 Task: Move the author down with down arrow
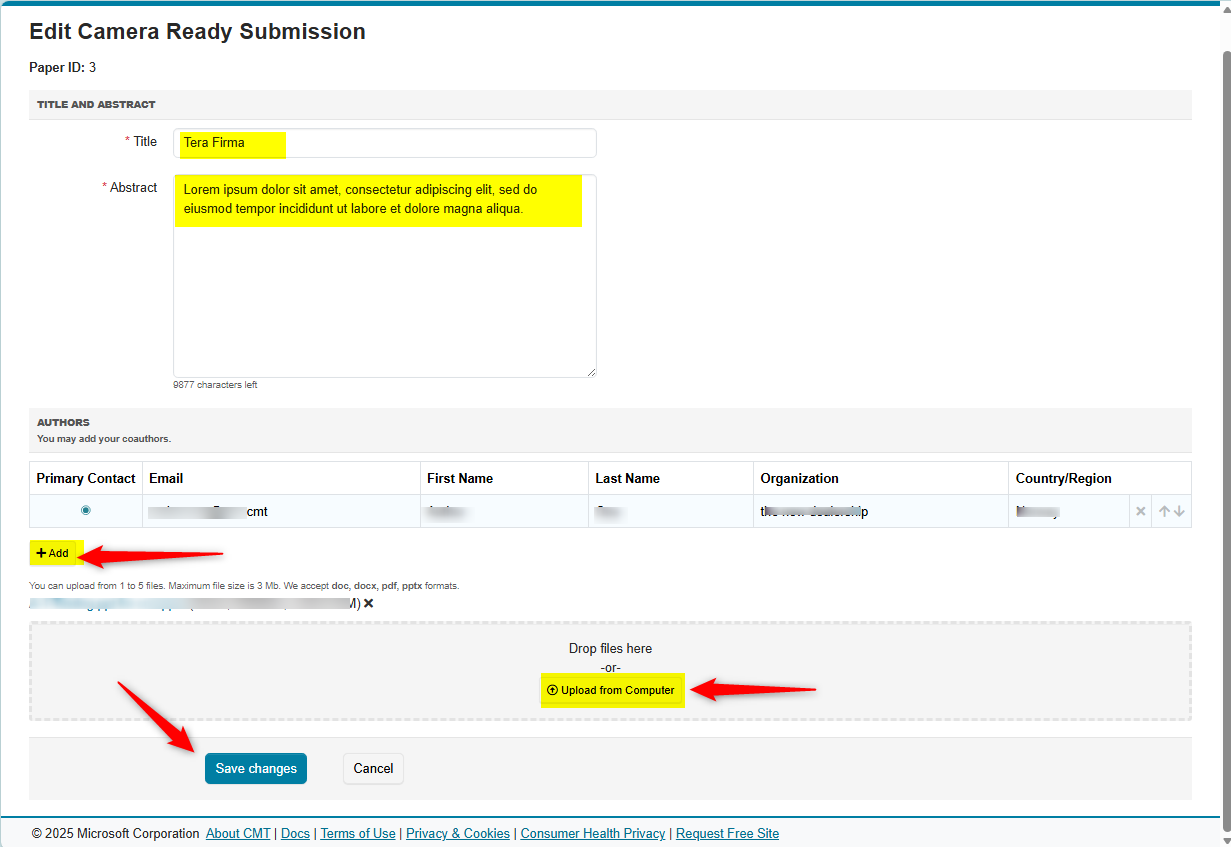(1180, 511)
